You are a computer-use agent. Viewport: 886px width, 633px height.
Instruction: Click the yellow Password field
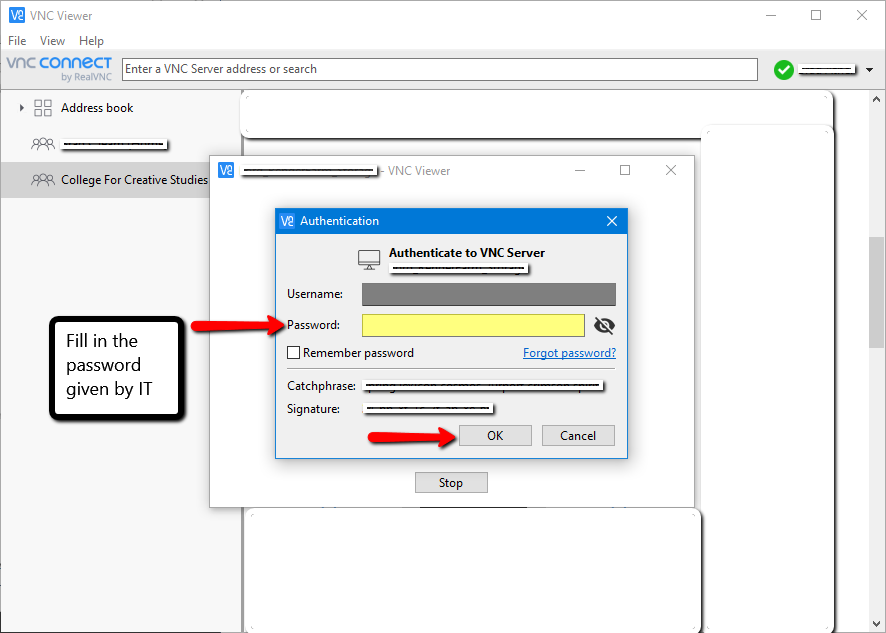(x=473, y=325)
